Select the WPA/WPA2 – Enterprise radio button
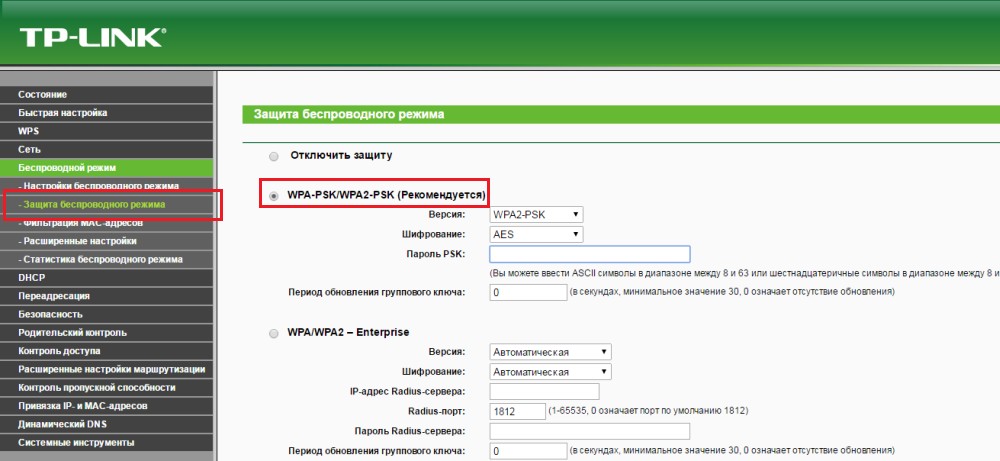The width and height of the screenshot is (1000, 461). (x=274, y=333)
